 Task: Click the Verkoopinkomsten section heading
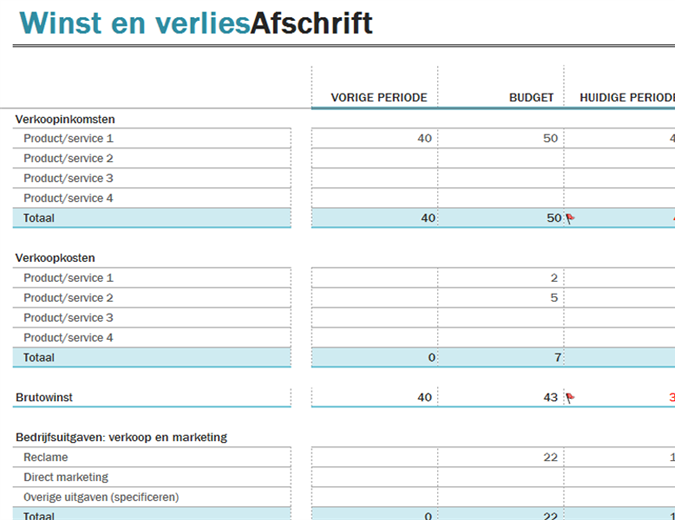click(65, 119)
